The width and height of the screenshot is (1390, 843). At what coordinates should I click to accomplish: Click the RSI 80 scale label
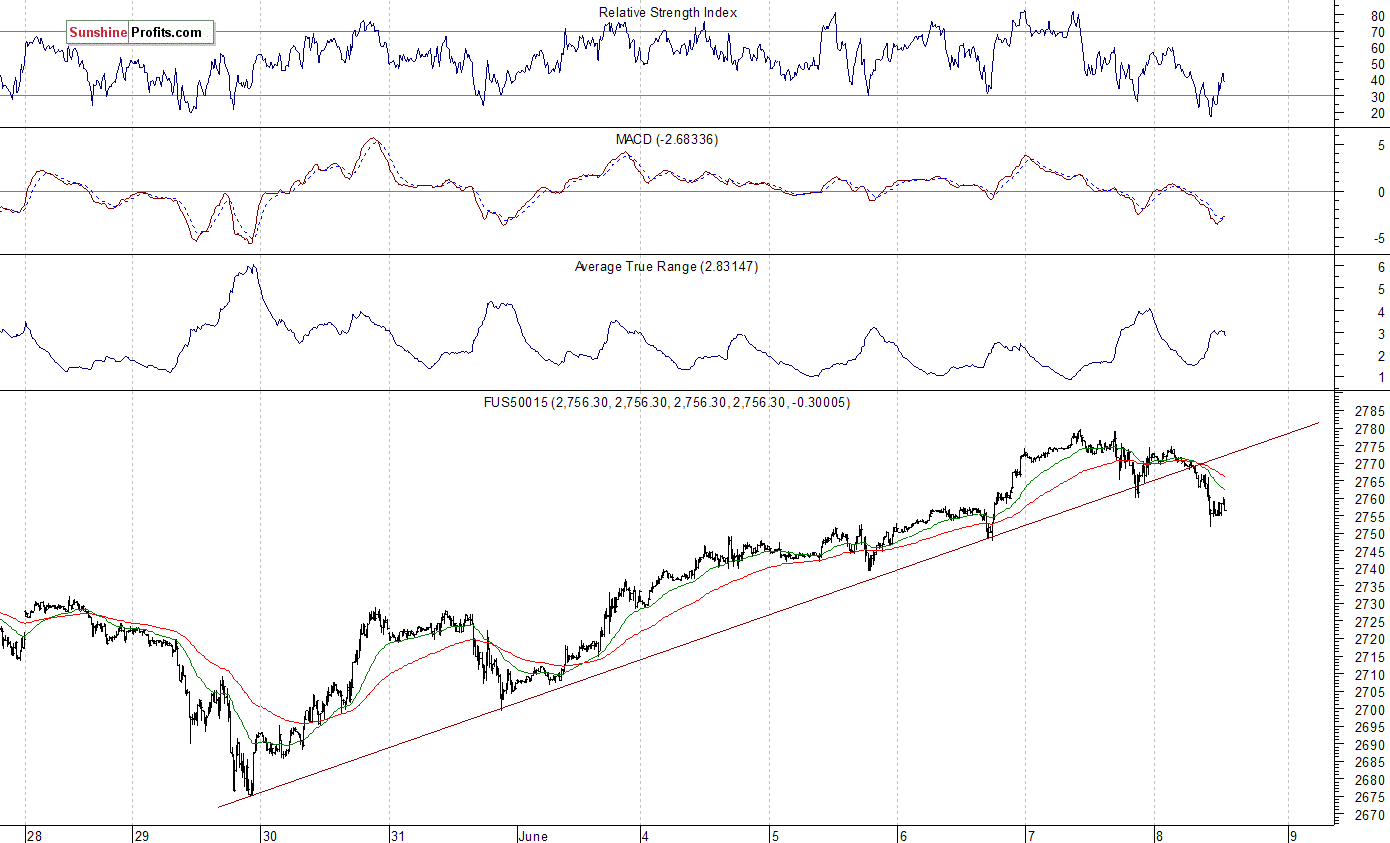1378,15
